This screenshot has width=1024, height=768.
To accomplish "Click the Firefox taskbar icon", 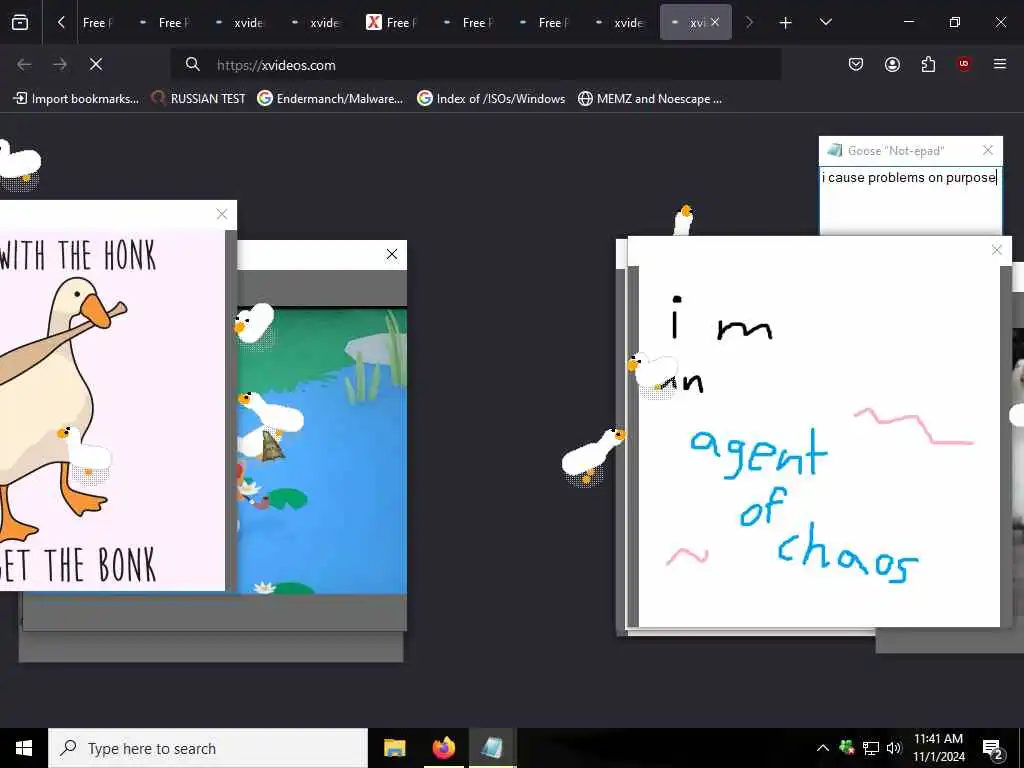I will 443,748.
